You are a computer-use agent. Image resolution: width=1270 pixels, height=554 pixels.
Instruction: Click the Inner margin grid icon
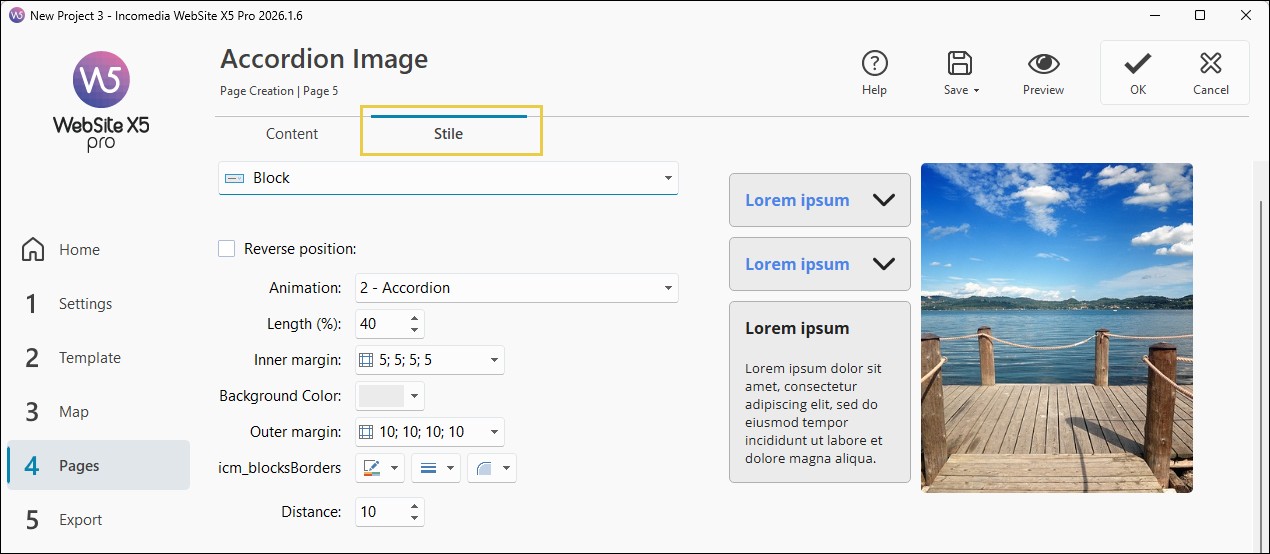(x=366, y=360)
